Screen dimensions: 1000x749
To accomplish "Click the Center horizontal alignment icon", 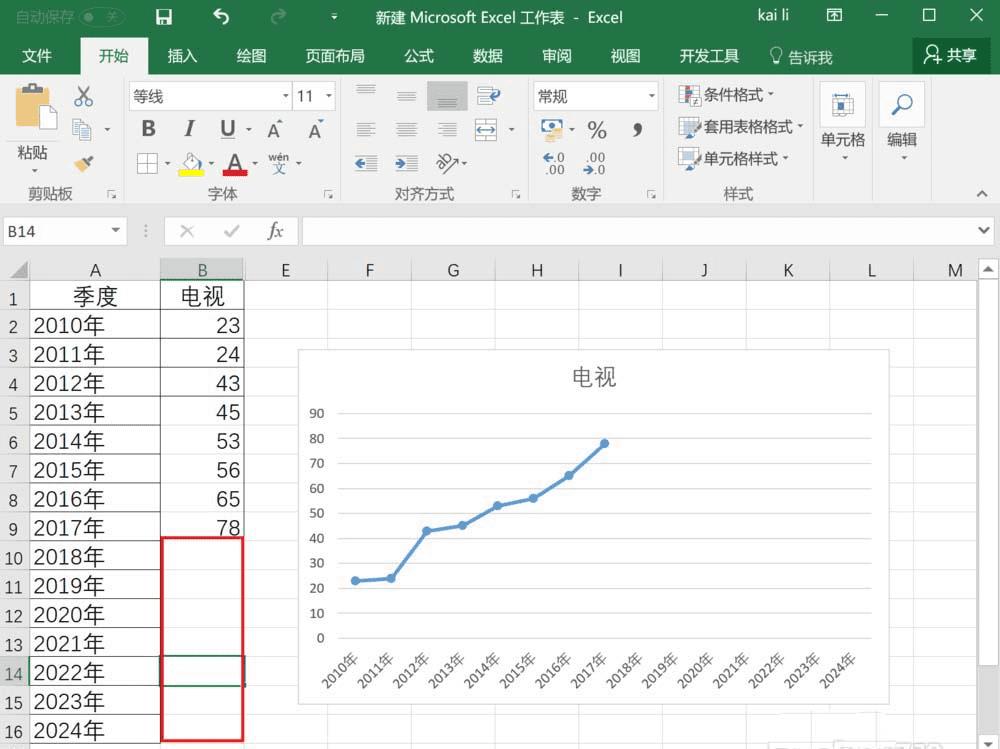I will (406, 130).
